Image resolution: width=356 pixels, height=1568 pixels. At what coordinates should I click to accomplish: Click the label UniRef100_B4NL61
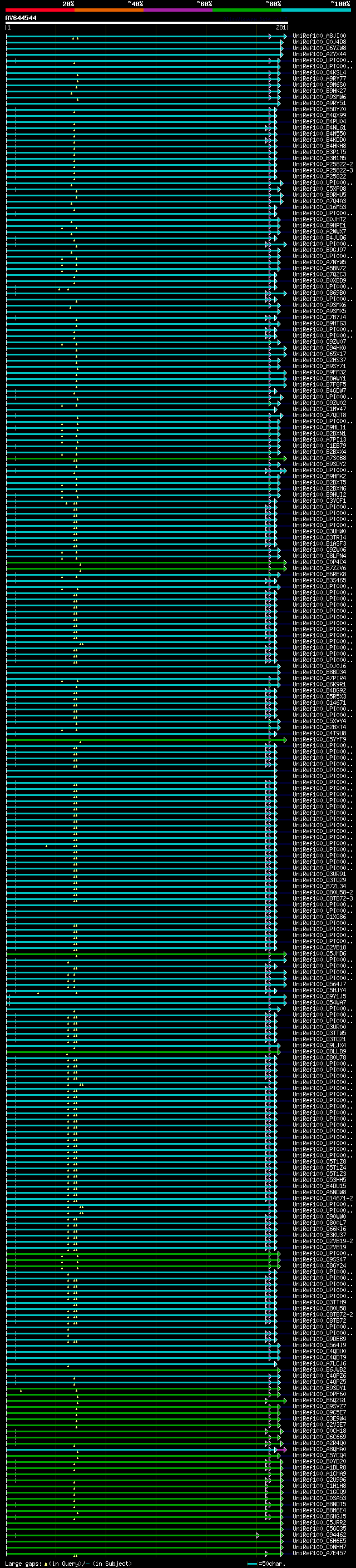point(319,128)
